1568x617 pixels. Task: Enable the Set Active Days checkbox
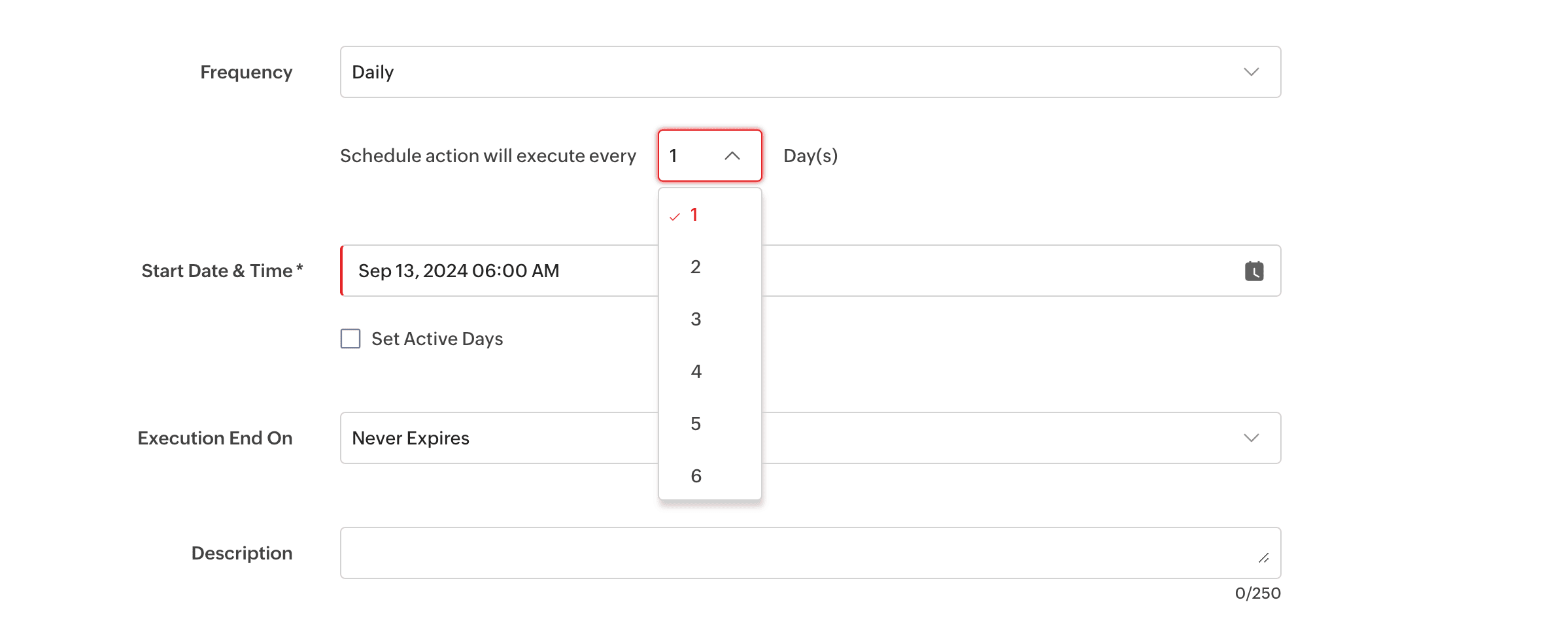[350, 339]
